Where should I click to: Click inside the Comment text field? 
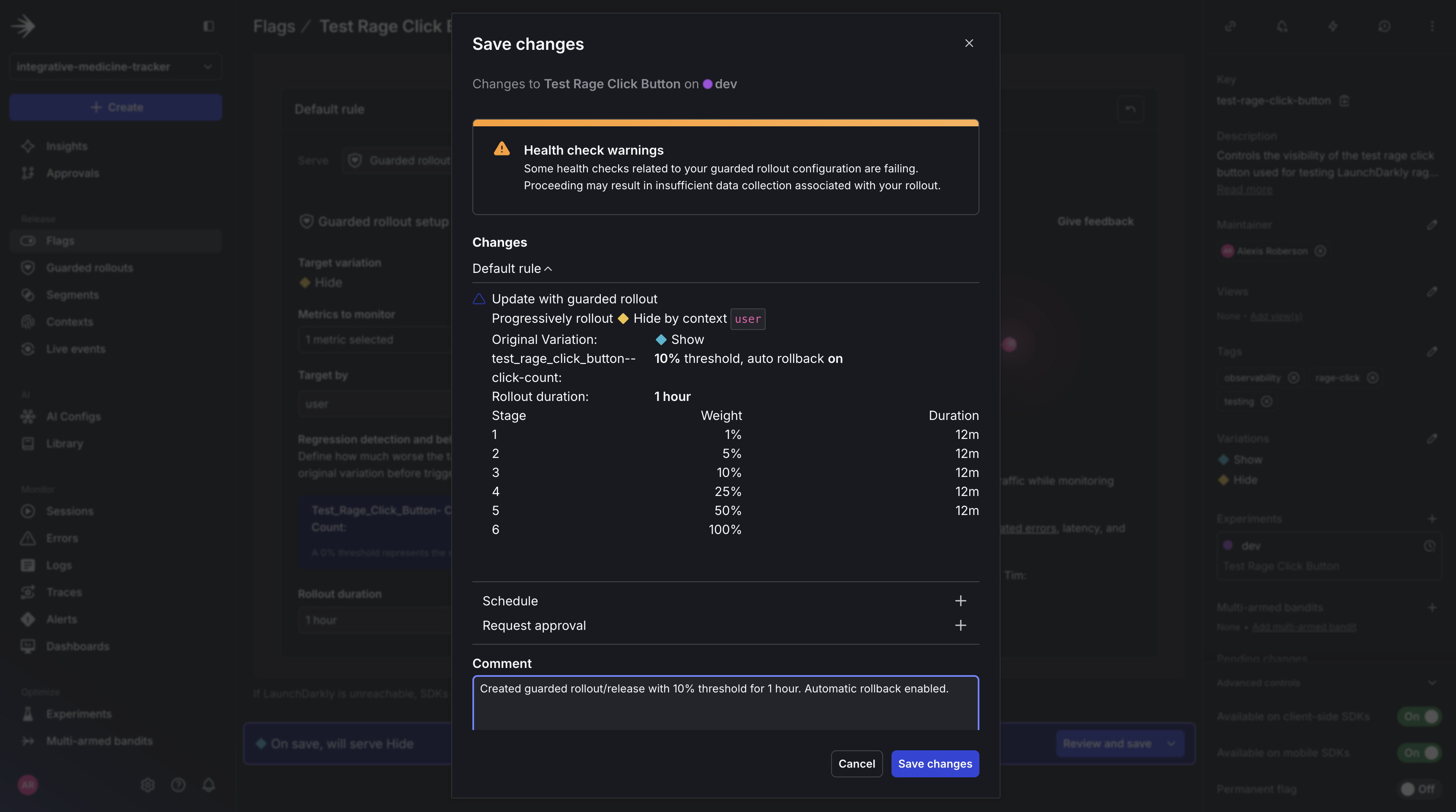[725, 703]
